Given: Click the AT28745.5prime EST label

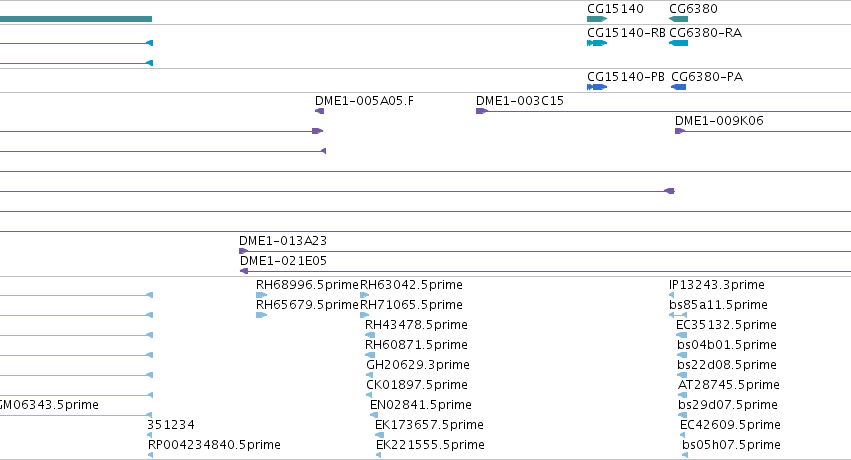Looking at the screenshot, I should [x=729, y=385].
